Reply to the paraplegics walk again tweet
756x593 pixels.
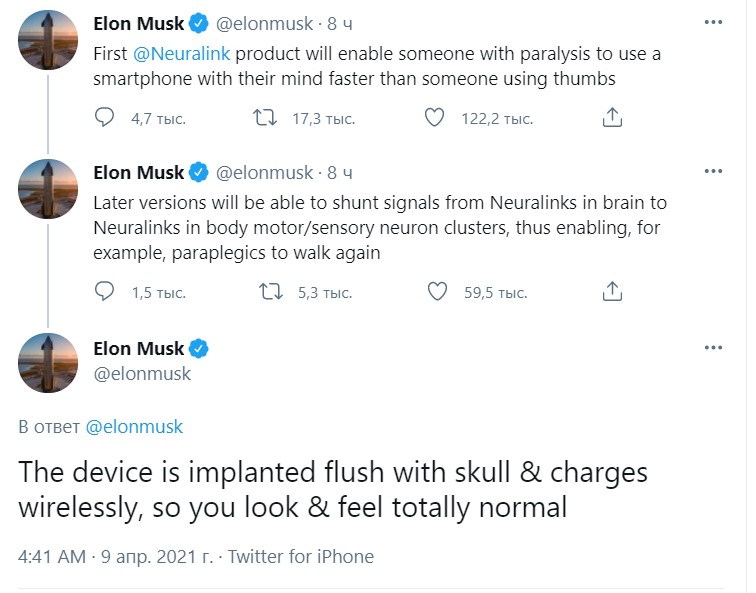[x=105, y=292]
